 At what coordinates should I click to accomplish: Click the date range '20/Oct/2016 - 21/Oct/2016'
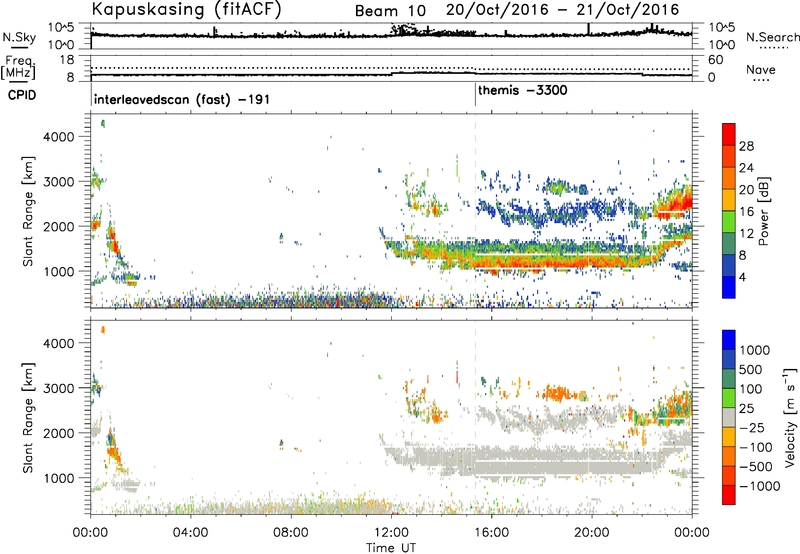563,10
